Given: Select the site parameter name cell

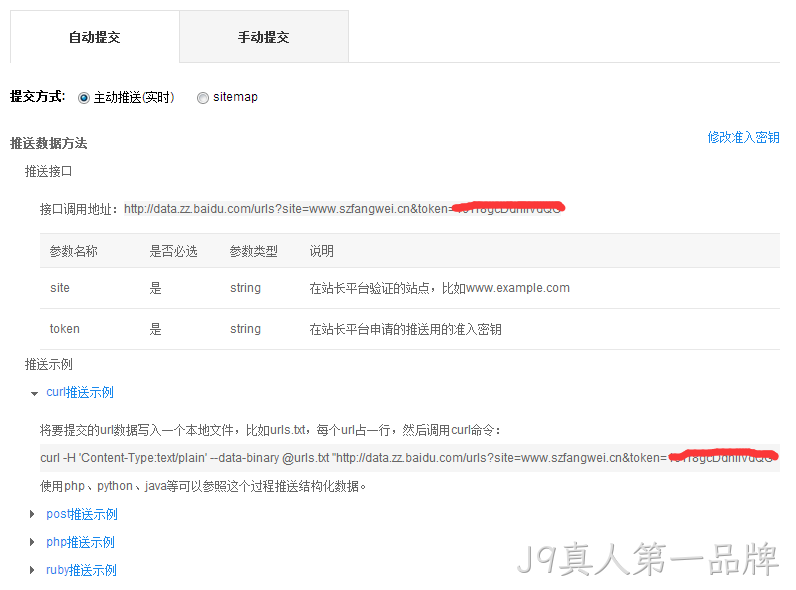Looking at the screenshot, I should click(x=60, y=288).
